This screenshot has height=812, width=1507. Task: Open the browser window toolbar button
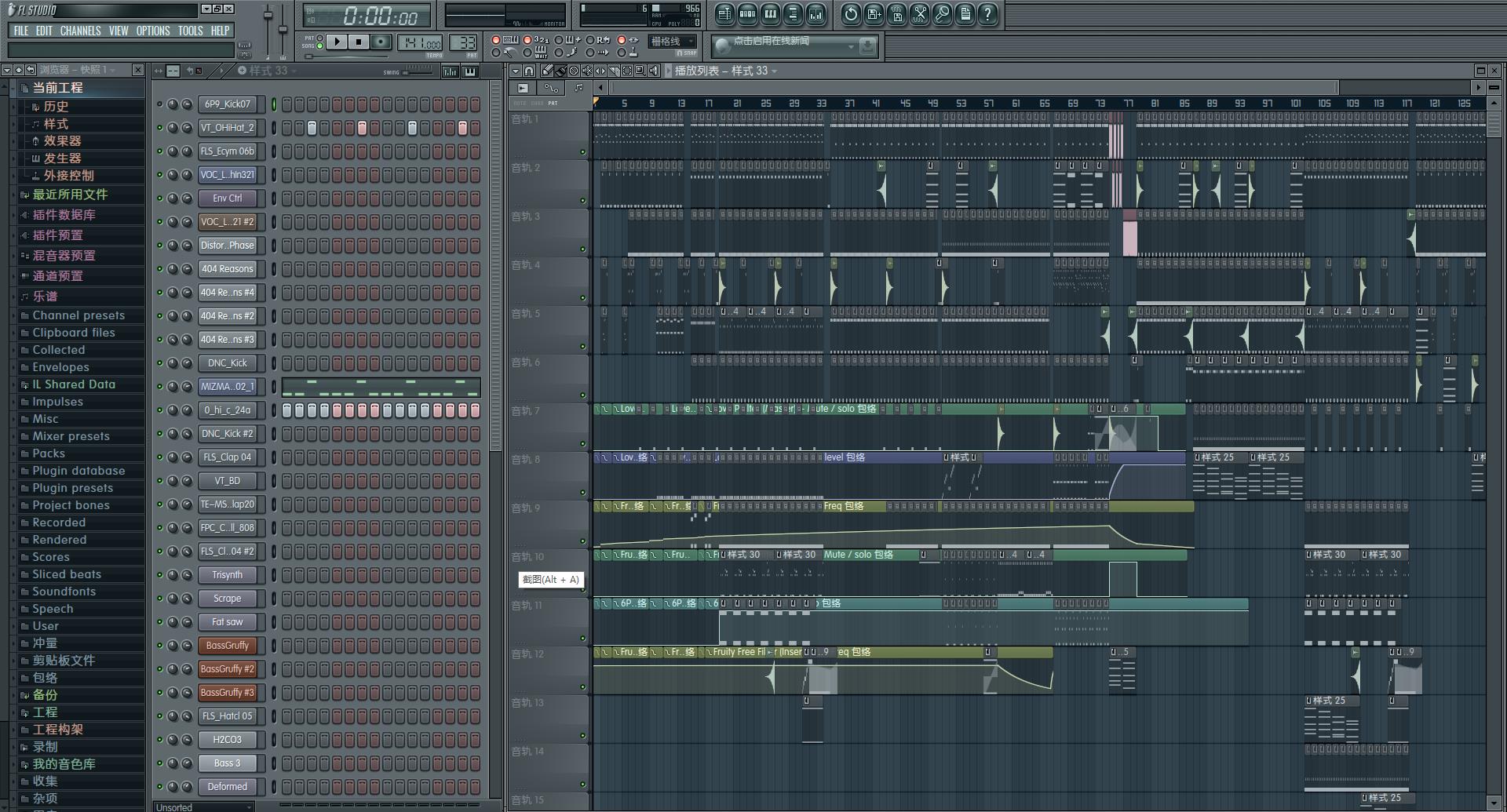pyautogui.click(x=793, y=13)
